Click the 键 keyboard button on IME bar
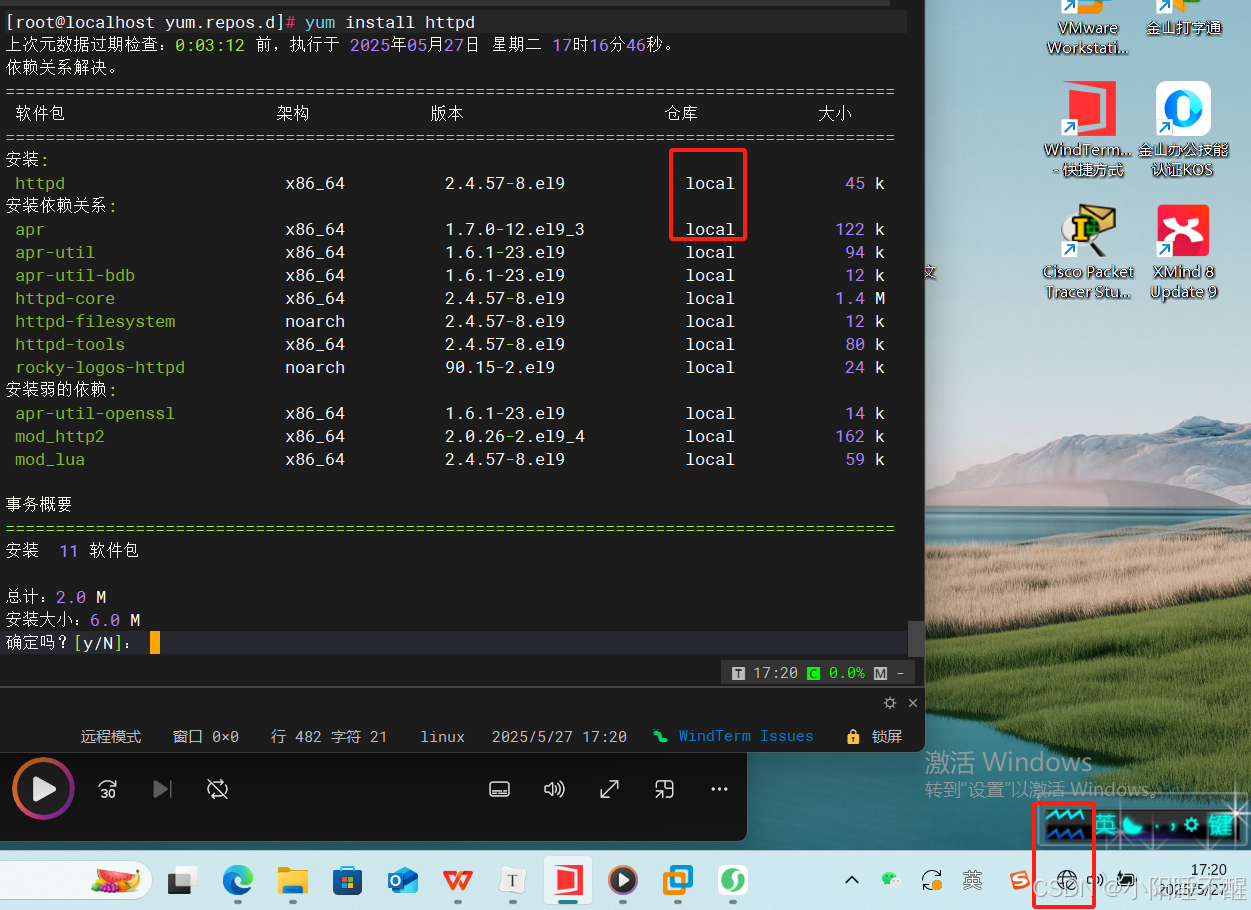Screen dimensions: 1251x910 pos(1221,825)
